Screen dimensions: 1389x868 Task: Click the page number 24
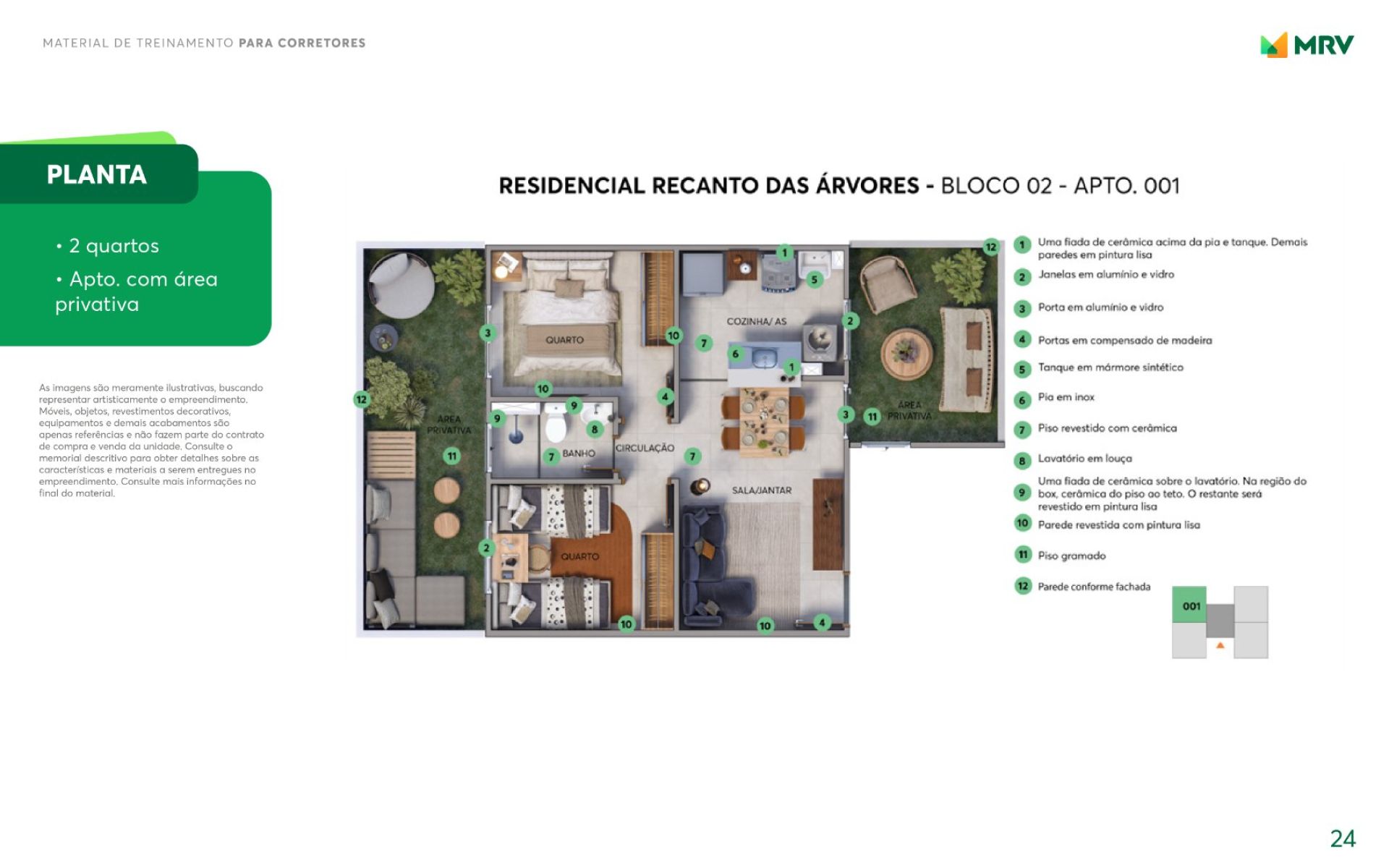coord(1342,838)
